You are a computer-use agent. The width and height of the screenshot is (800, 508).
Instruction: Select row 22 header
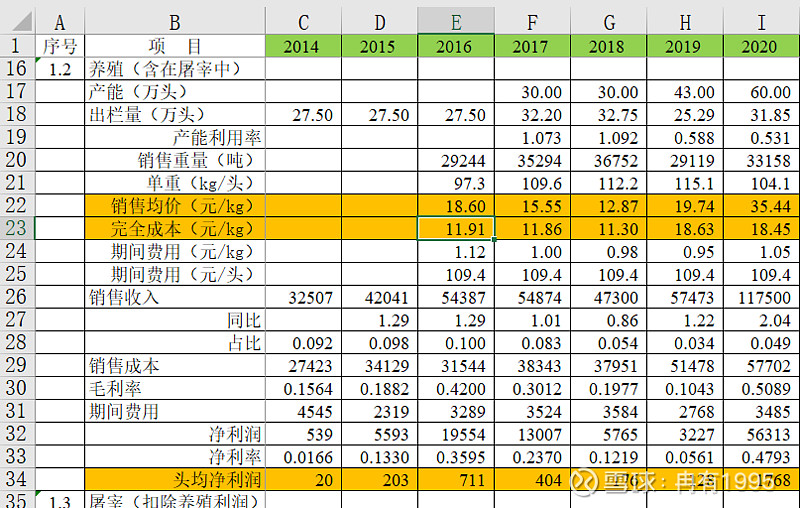click(x=17, y=206)
